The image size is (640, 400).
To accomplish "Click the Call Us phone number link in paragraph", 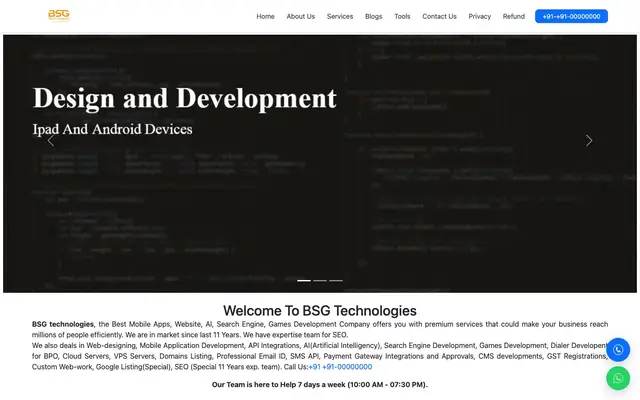I will tap(340, 367).
